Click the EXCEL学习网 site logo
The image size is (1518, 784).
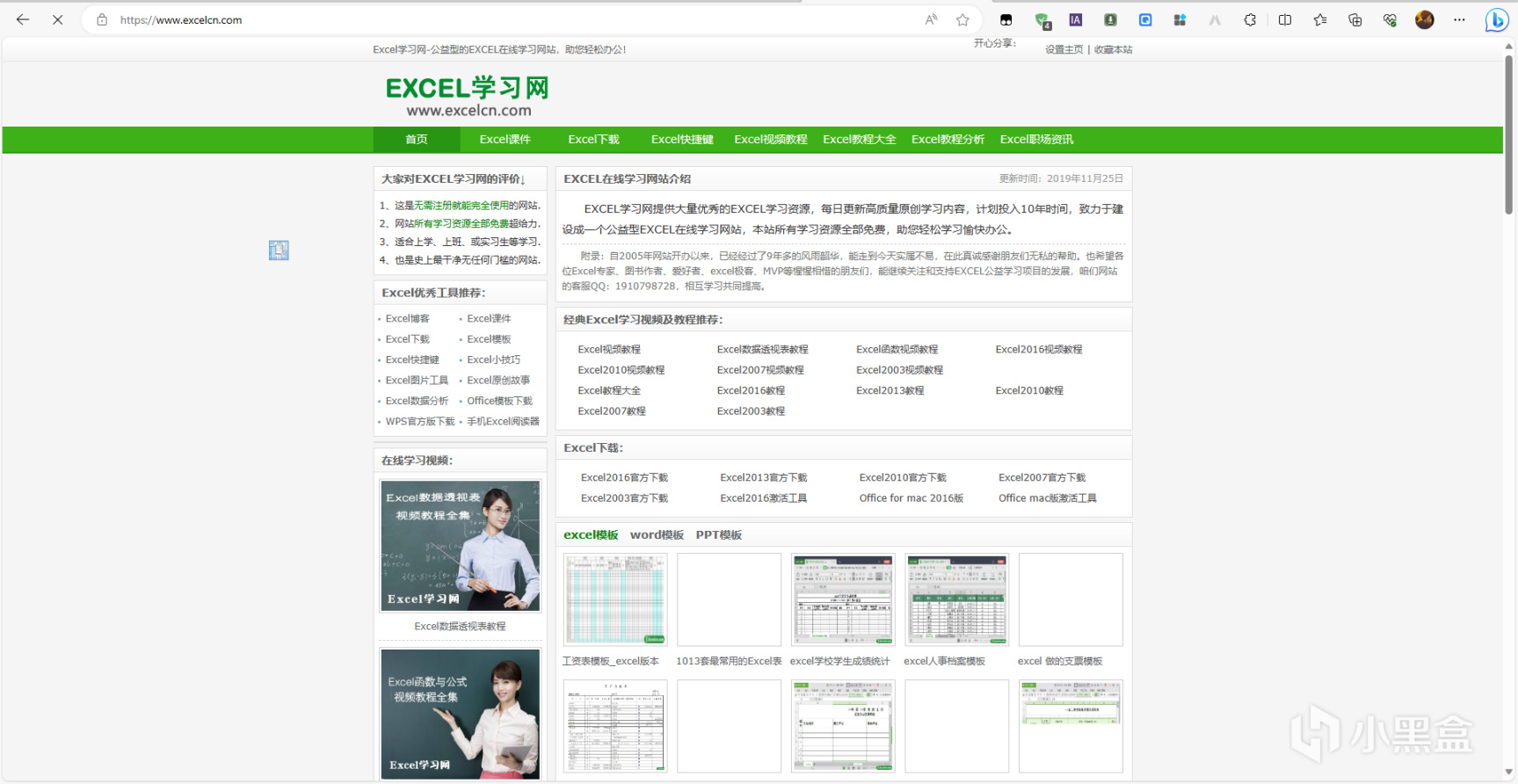pyautogui.click(x=468, y=96)
